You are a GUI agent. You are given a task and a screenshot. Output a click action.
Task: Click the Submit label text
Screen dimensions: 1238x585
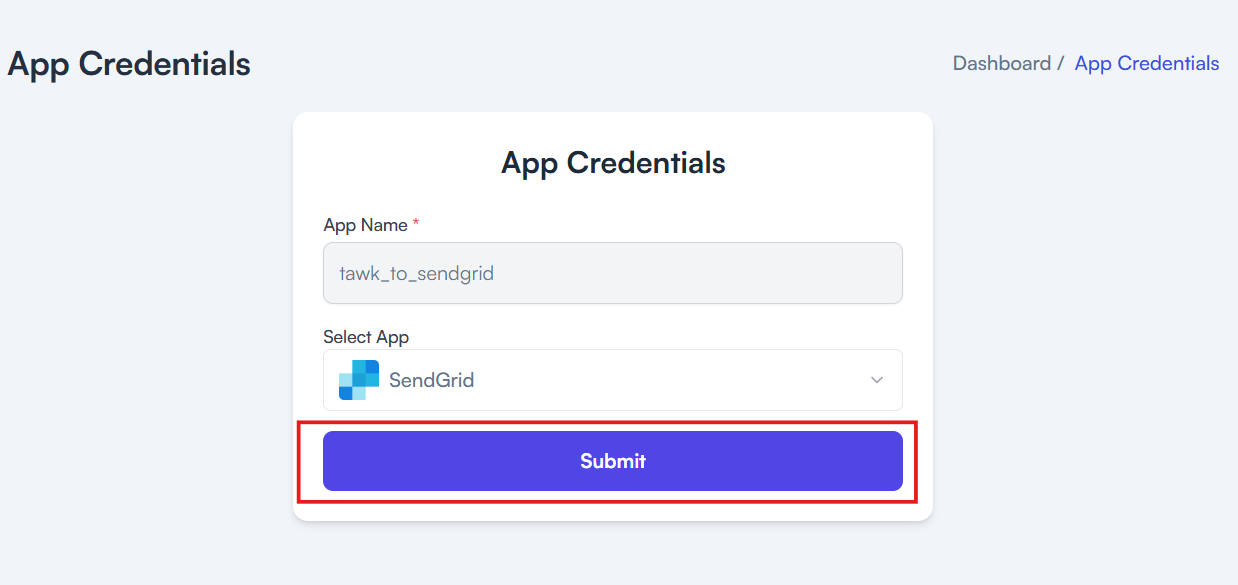pyautogui.click(x=613, y=461)
